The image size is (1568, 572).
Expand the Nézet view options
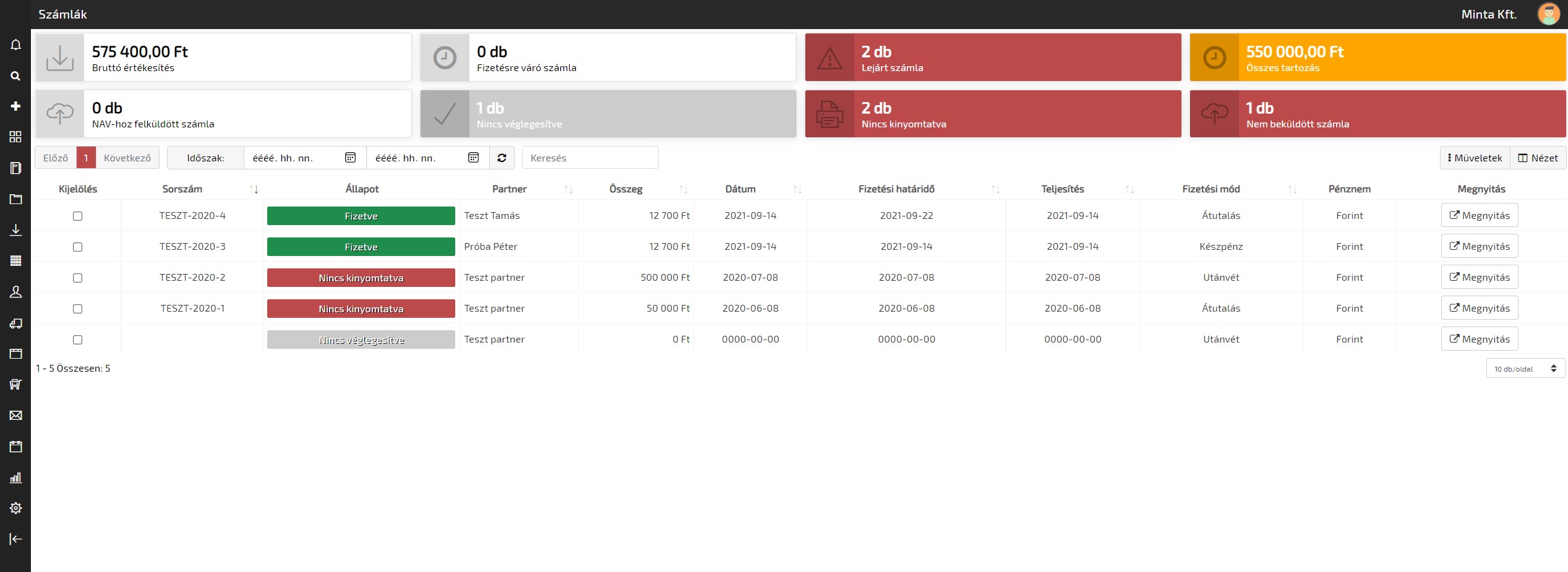point(1538,158)
